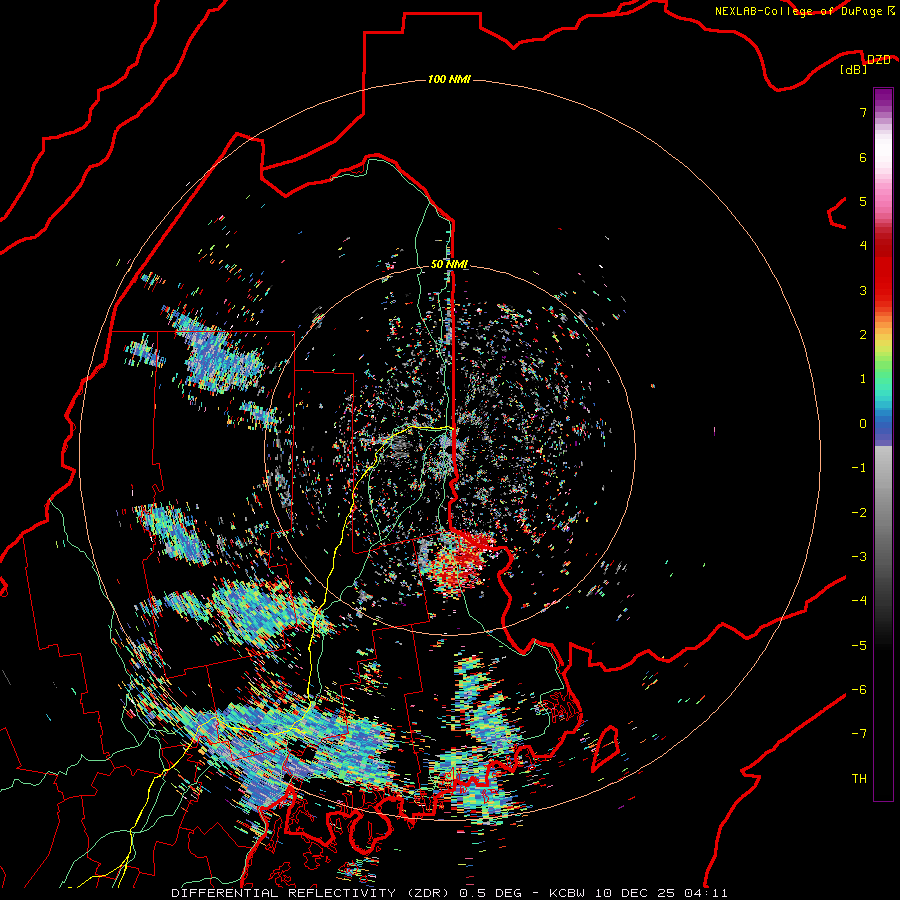The image size is (900, 900).
Task: Click the 2 dB scale value
Action: point(863,335)
